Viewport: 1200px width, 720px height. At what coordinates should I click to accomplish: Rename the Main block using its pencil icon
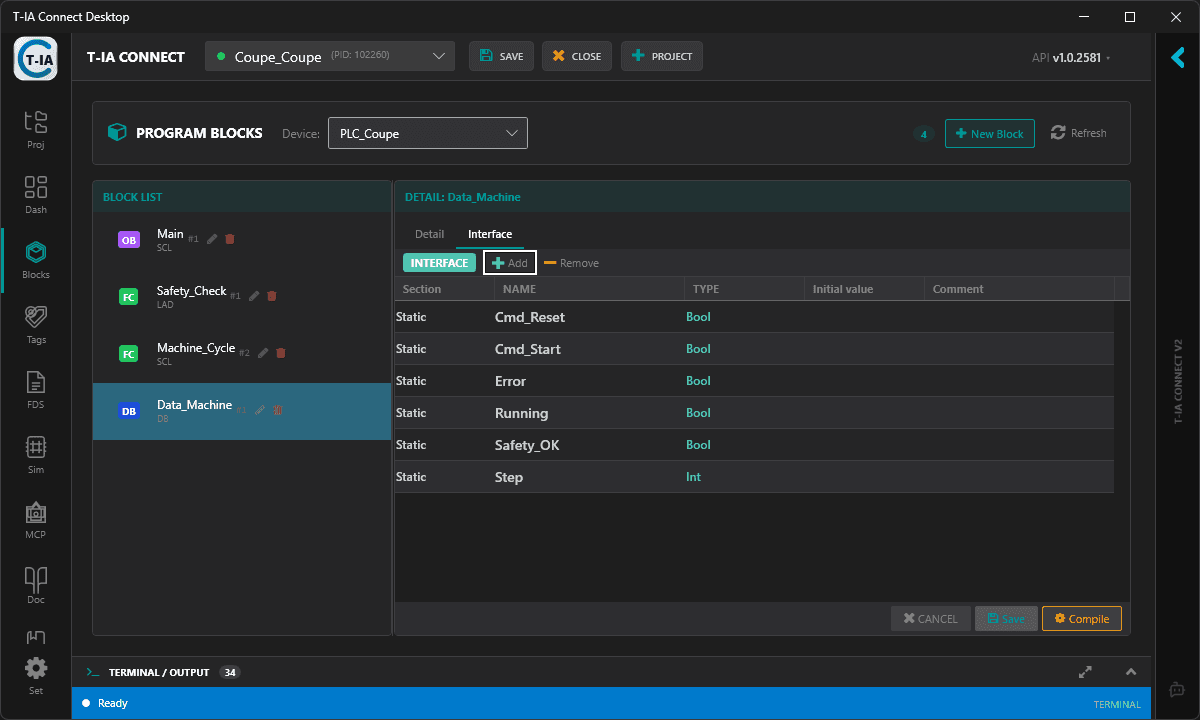tap(211, 239)
